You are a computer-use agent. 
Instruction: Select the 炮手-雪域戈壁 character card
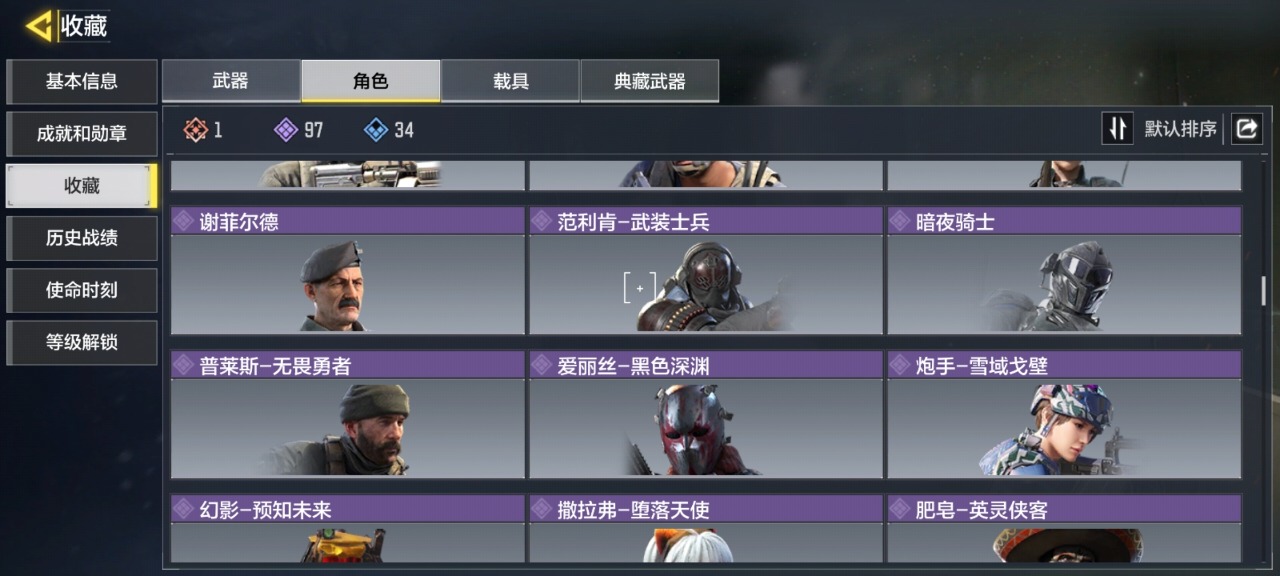coord(1064,414)
